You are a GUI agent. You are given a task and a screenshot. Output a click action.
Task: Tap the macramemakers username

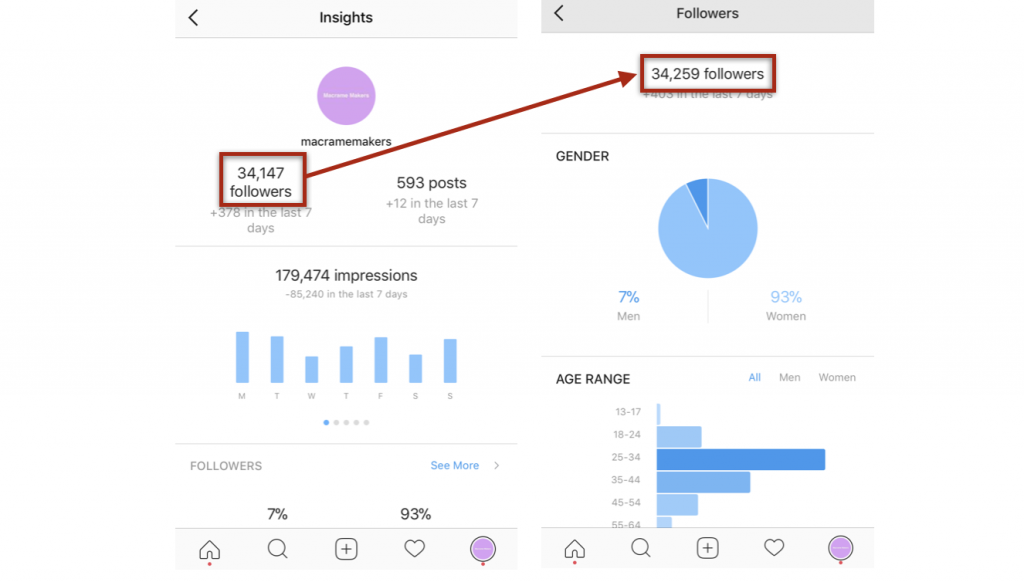pos(346,141)
